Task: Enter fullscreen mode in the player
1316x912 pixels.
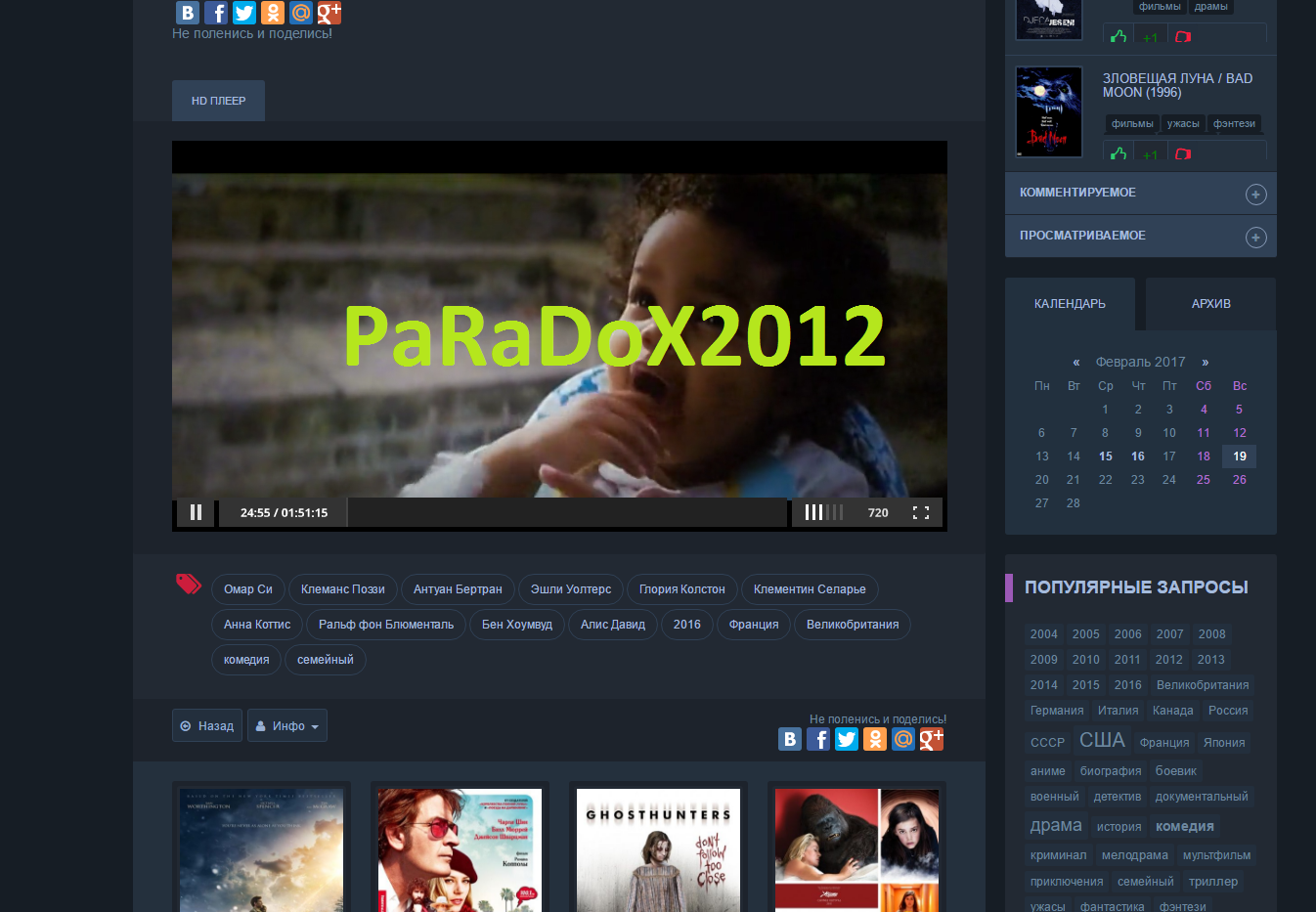Action: (921, 512)
